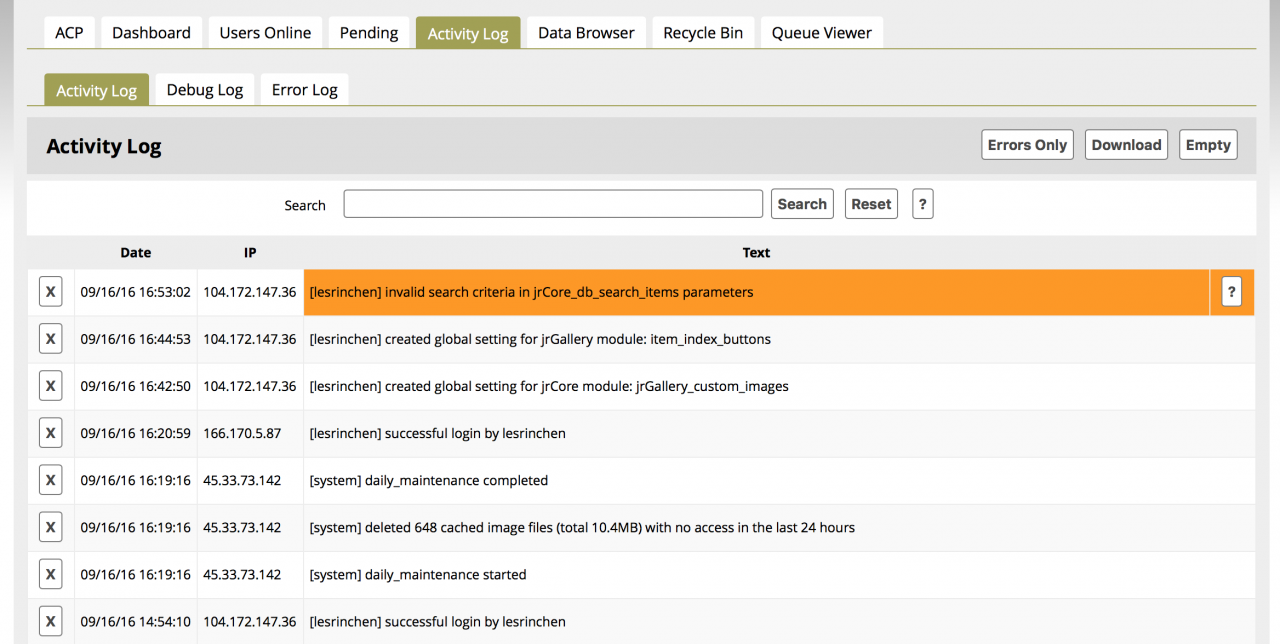Screen dimensions: 1280x644
Task: Open the Users Online tab
Action: [x=265, y=33]
